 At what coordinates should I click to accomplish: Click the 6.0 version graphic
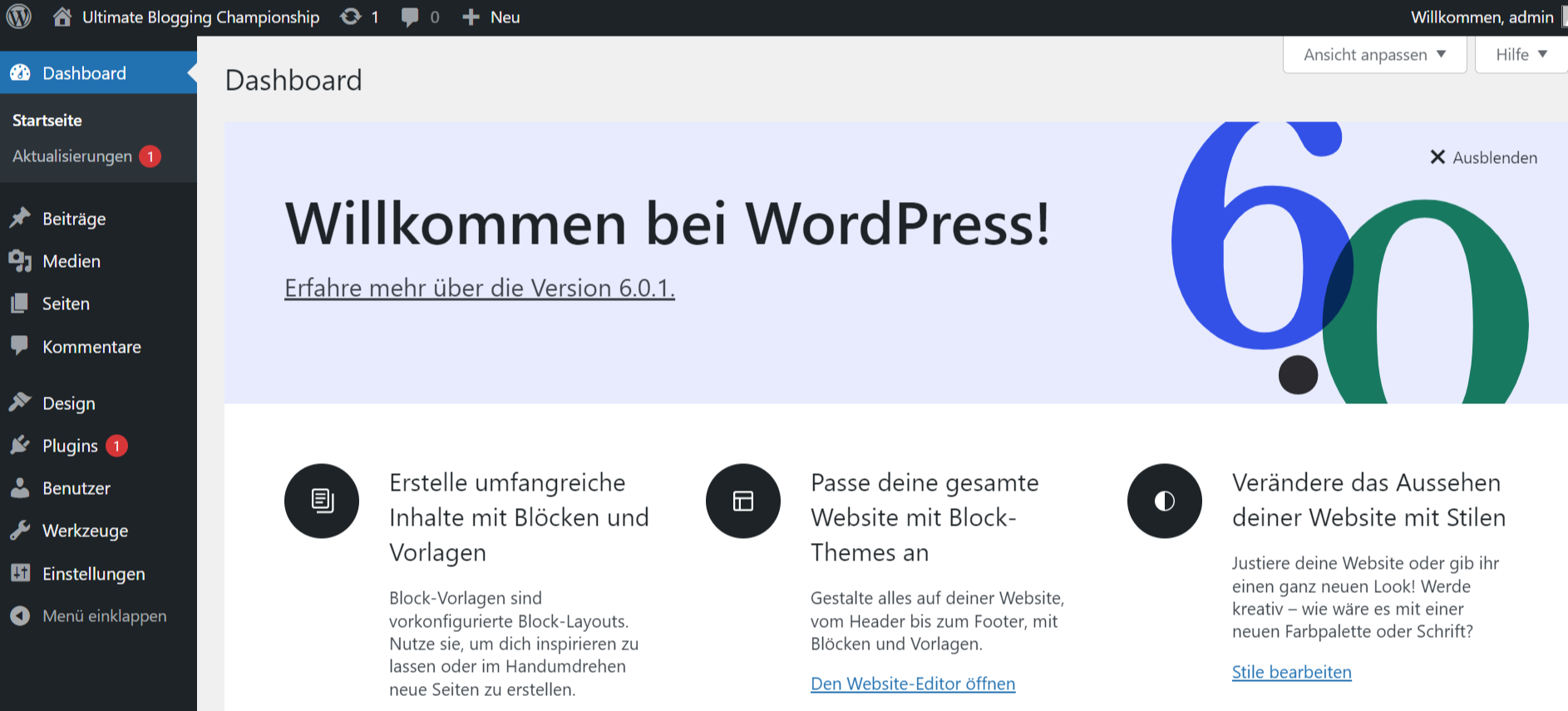(1349, 263)
